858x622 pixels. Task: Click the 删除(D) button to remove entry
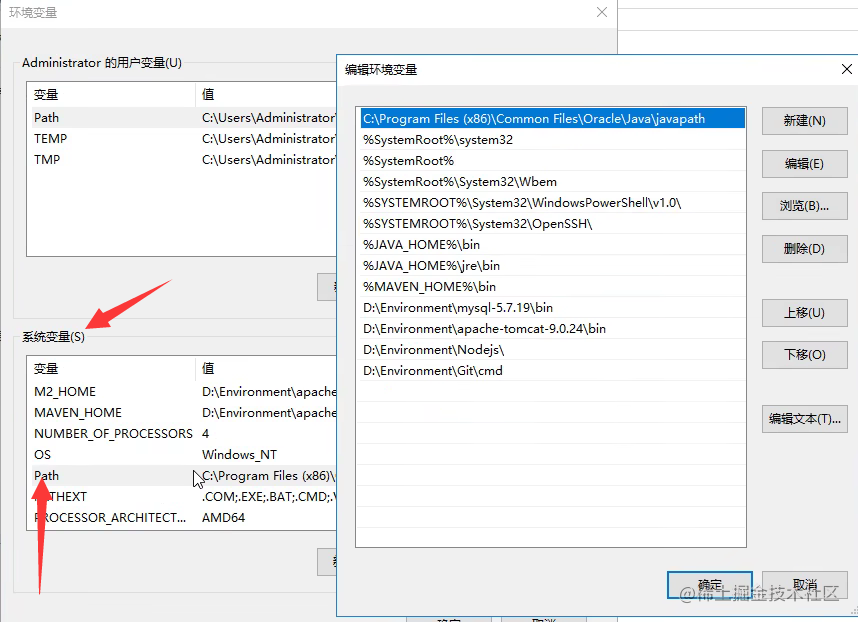click(804, 248)
